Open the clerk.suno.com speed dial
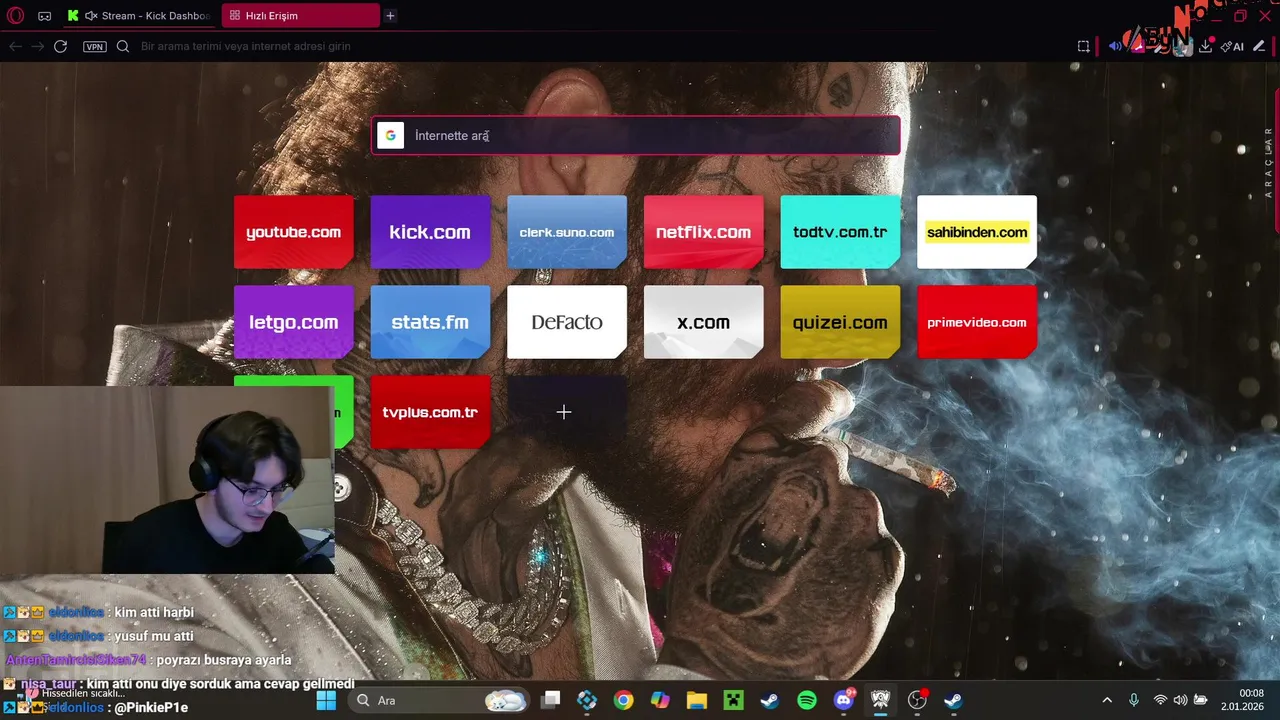Screen dimensions: 1280x720 (x=567, y=232)
